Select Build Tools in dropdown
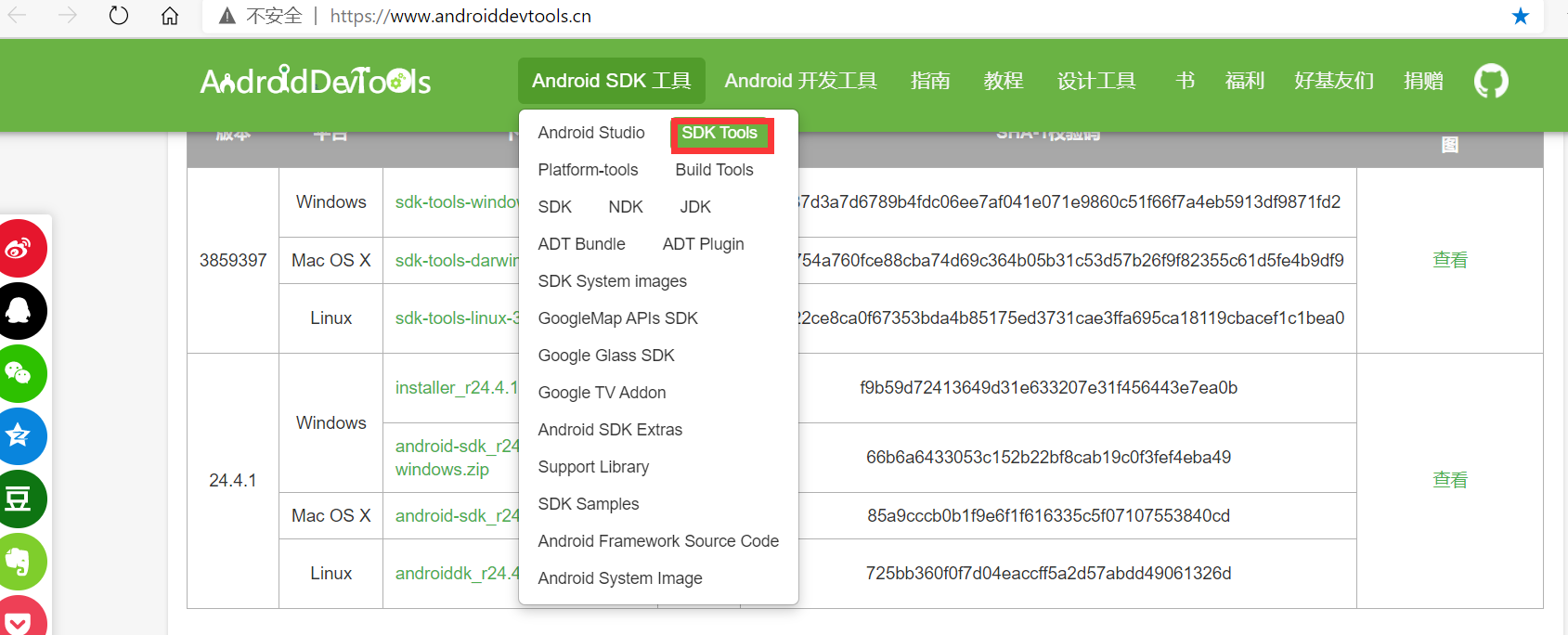This screenshot has width=1568, height=635. click(x=714, y=170)
